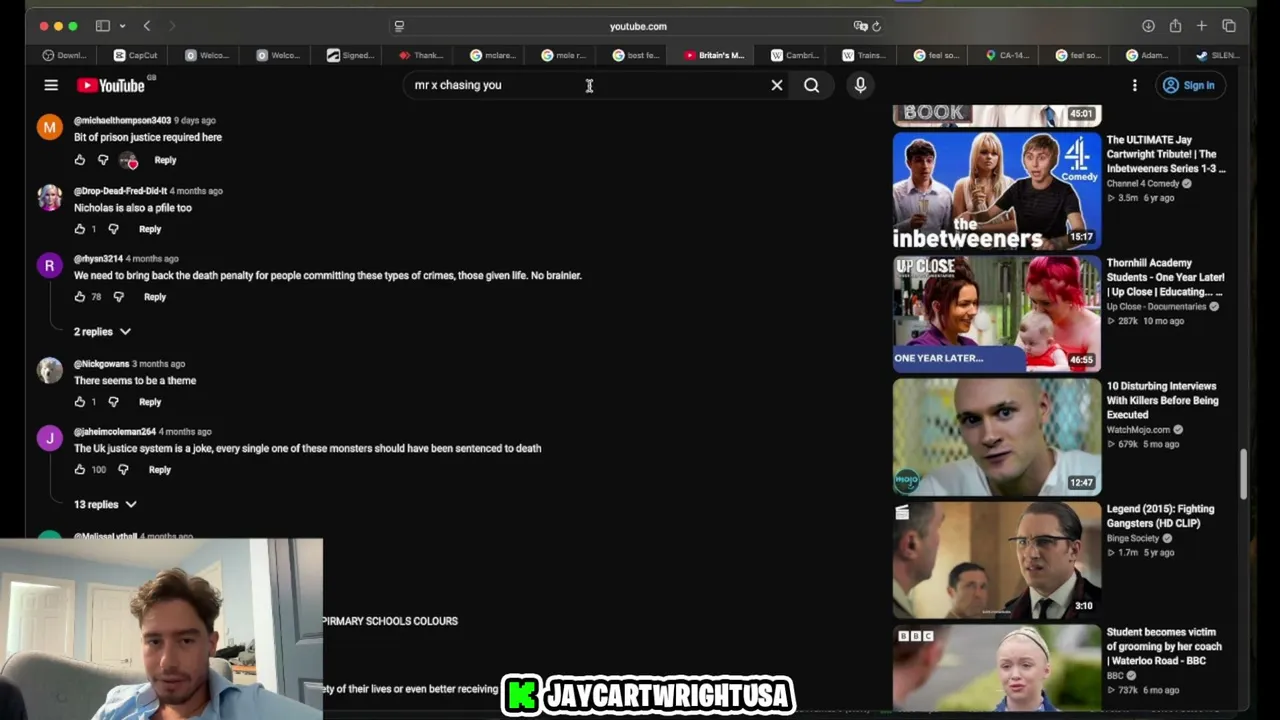Open the Safari sidebar options chevron

(122, 26)
